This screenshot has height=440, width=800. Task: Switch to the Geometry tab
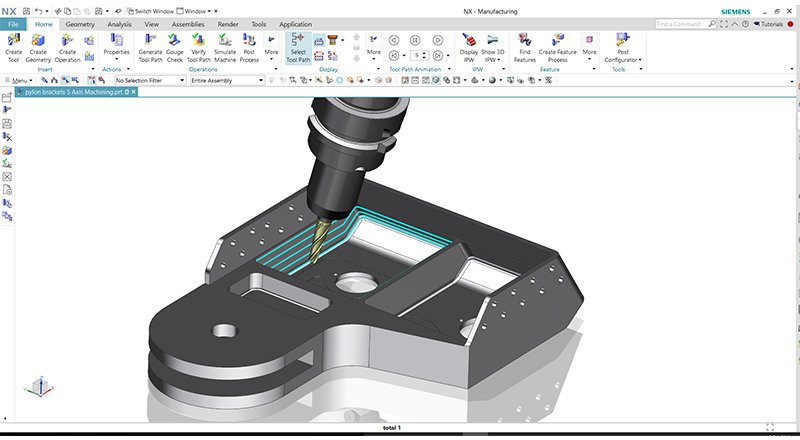pos(80,24)
